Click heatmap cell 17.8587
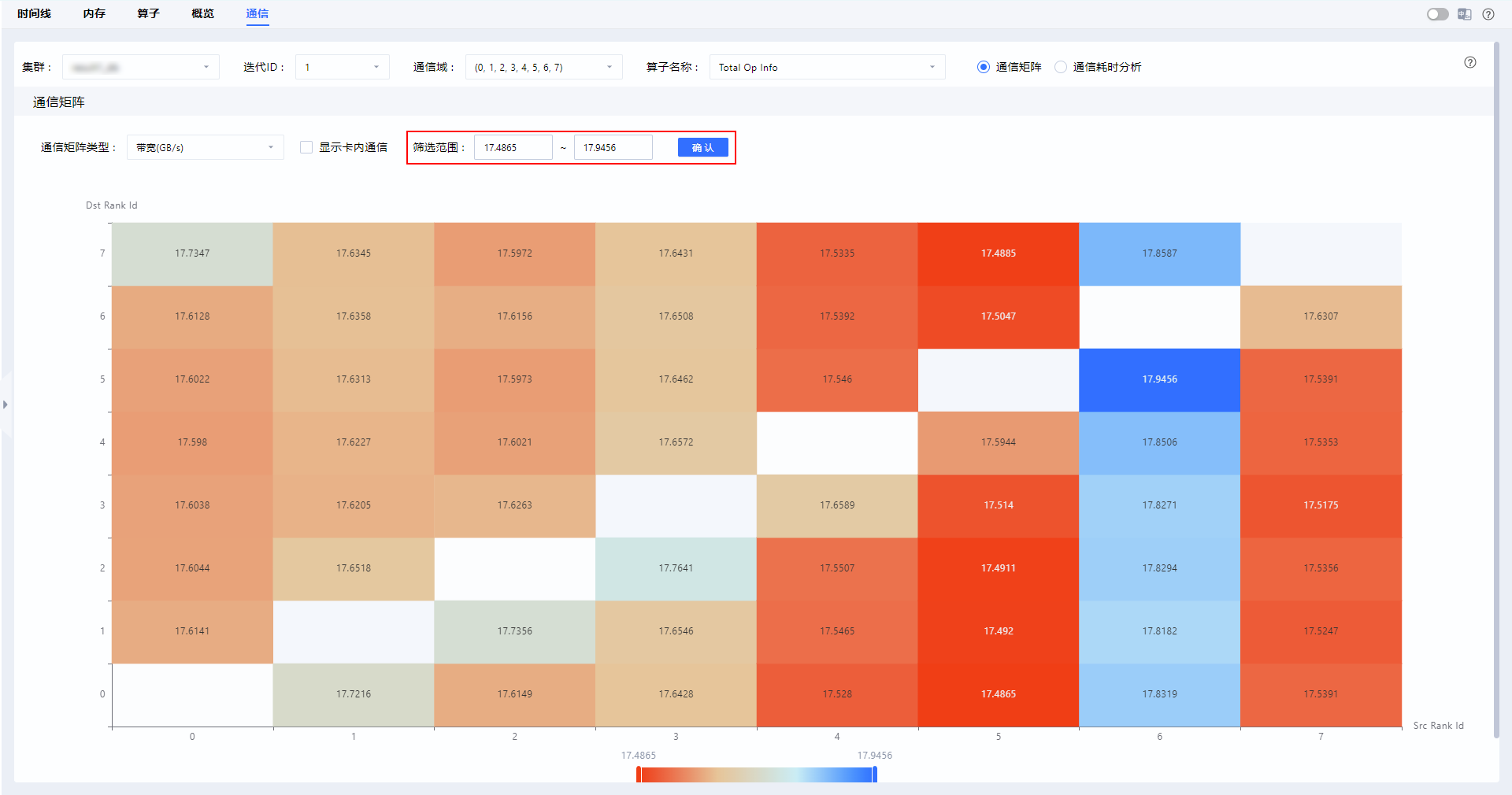 (1159, 253)
